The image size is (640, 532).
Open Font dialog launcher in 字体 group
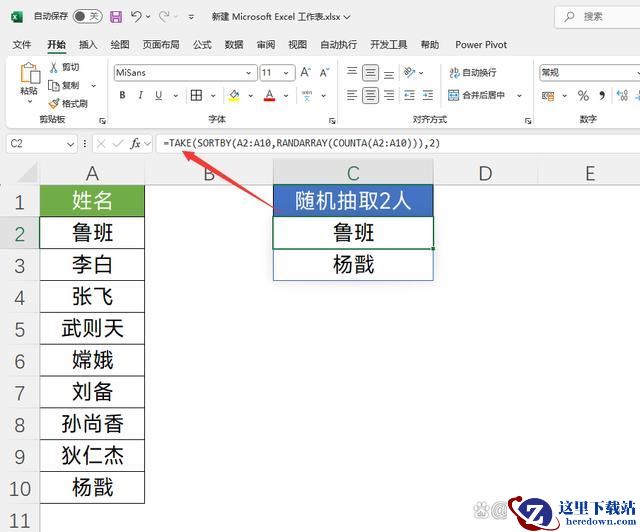pyautogui.click(x=332, y=121)
